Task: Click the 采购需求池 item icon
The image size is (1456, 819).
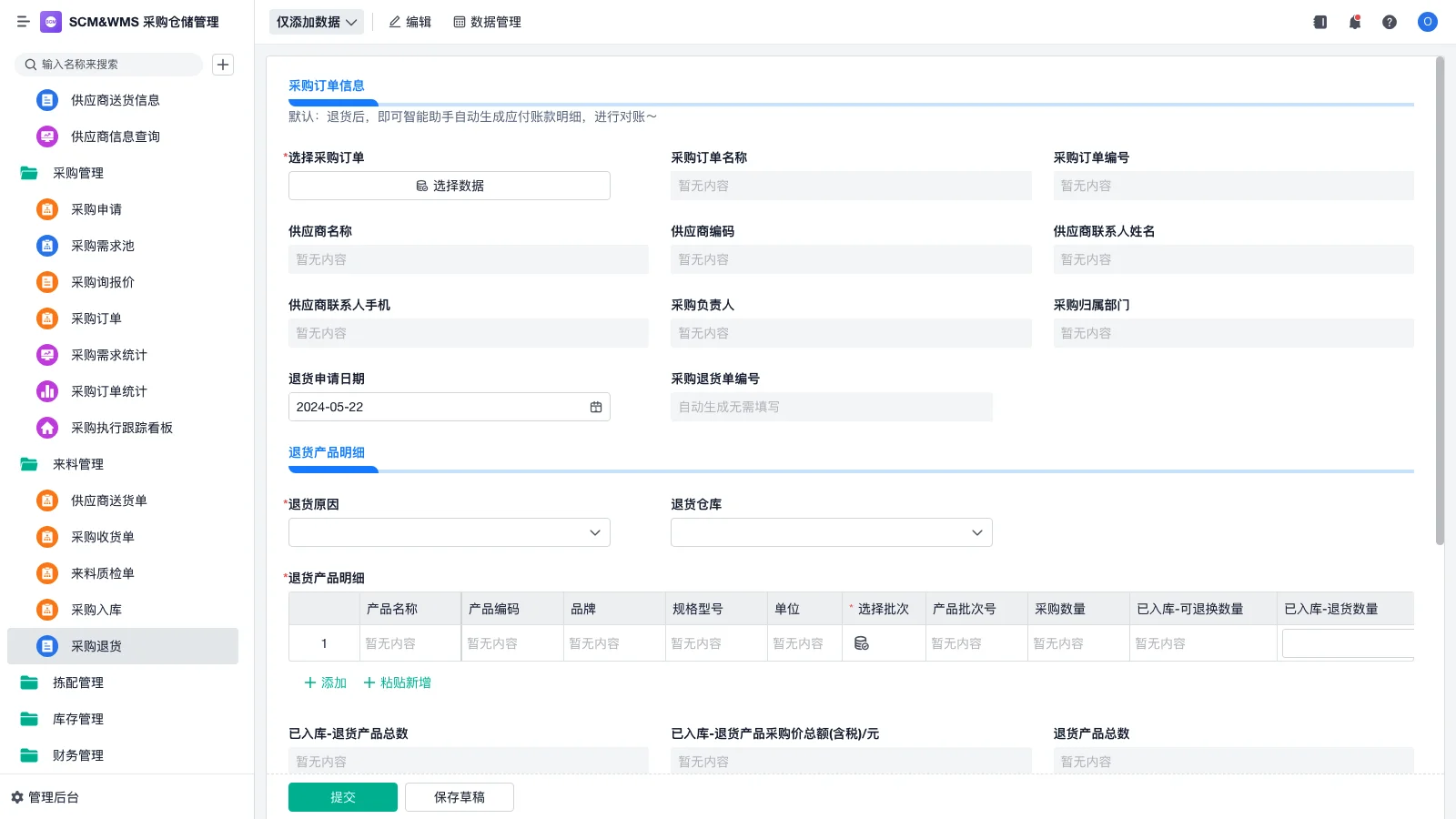Action: coord(47,246)
